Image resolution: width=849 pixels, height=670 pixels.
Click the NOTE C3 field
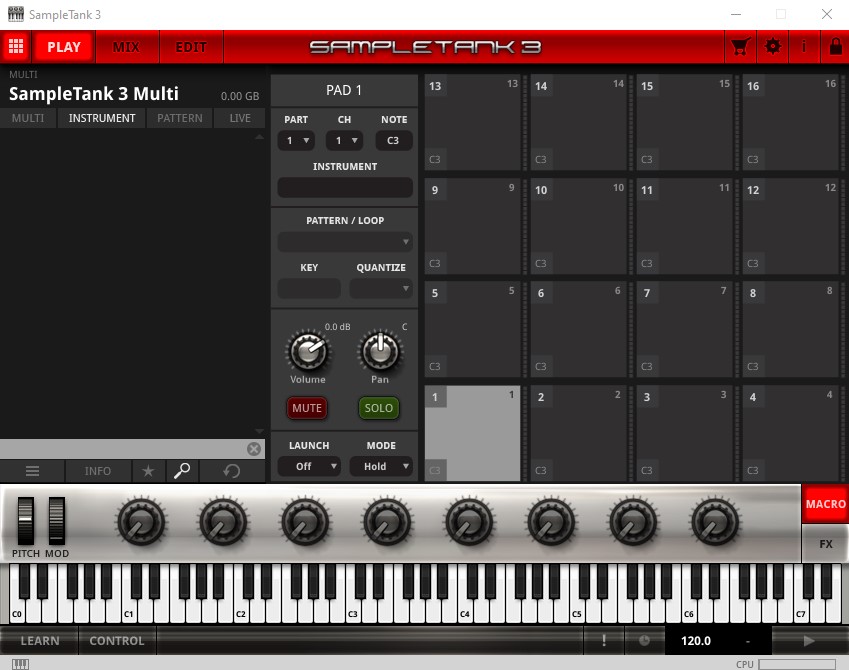(x=393, y=141)
